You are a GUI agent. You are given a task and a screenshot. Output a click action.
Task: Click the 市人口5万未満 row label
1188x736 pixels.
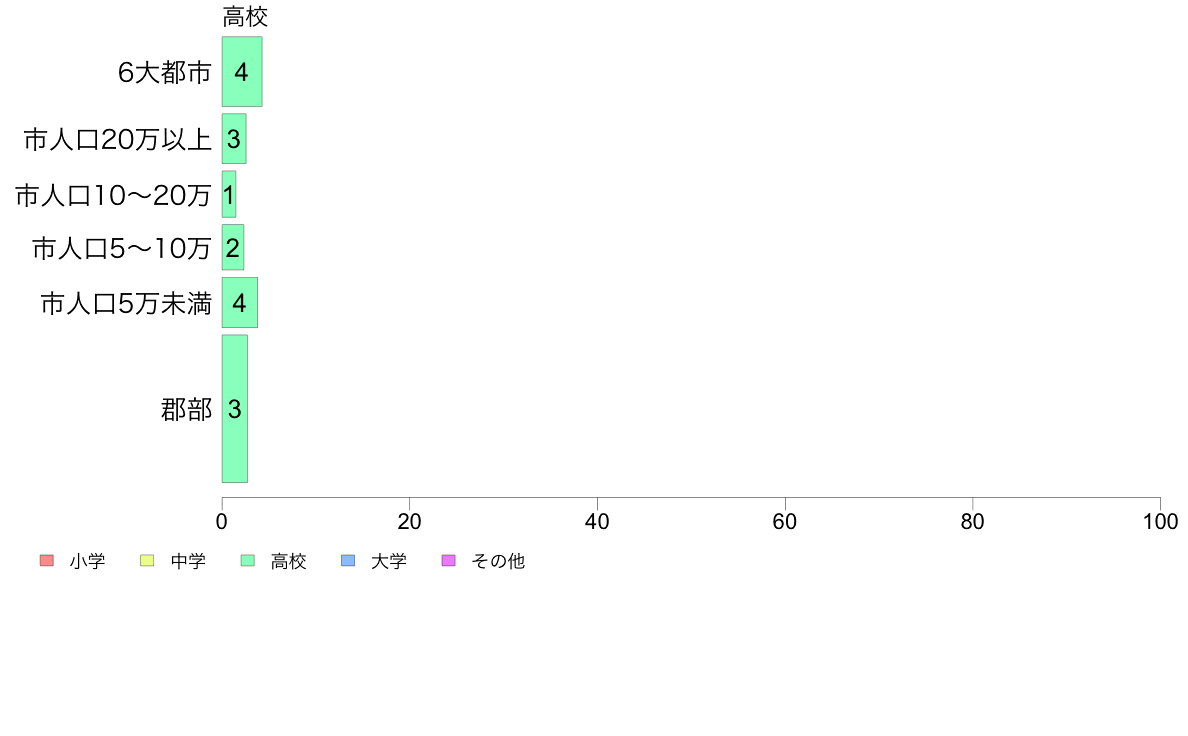click(x=126, y=303)
